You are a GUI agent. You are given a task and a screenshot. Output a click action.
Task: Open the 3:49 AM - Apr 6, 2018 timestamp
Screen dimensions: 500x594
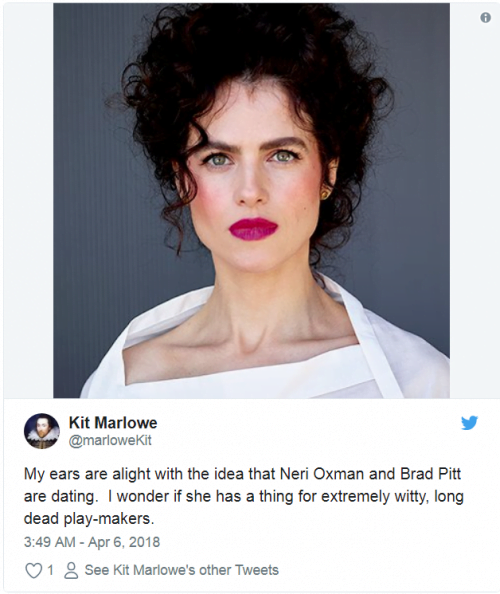(x=92, y=542)
